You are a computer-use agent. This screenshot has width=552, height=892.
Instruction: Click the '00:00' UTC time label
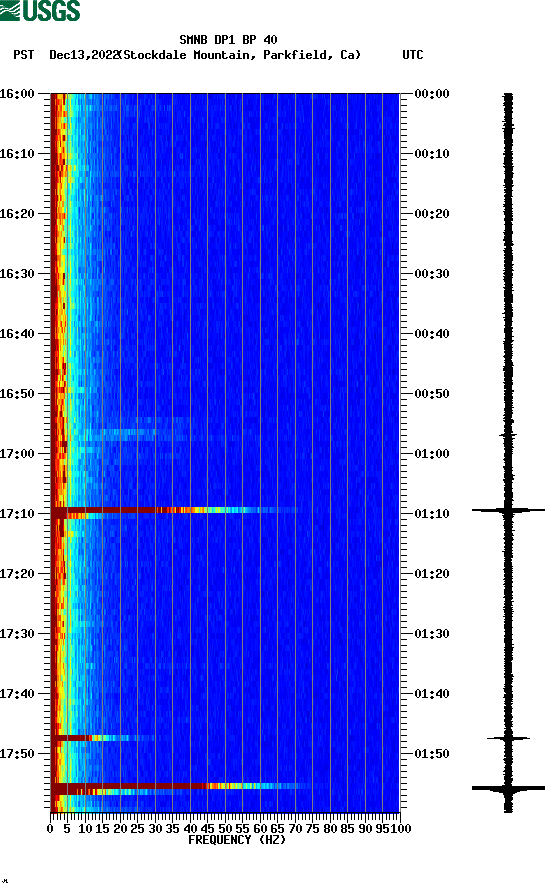click(x=432, y=93)
